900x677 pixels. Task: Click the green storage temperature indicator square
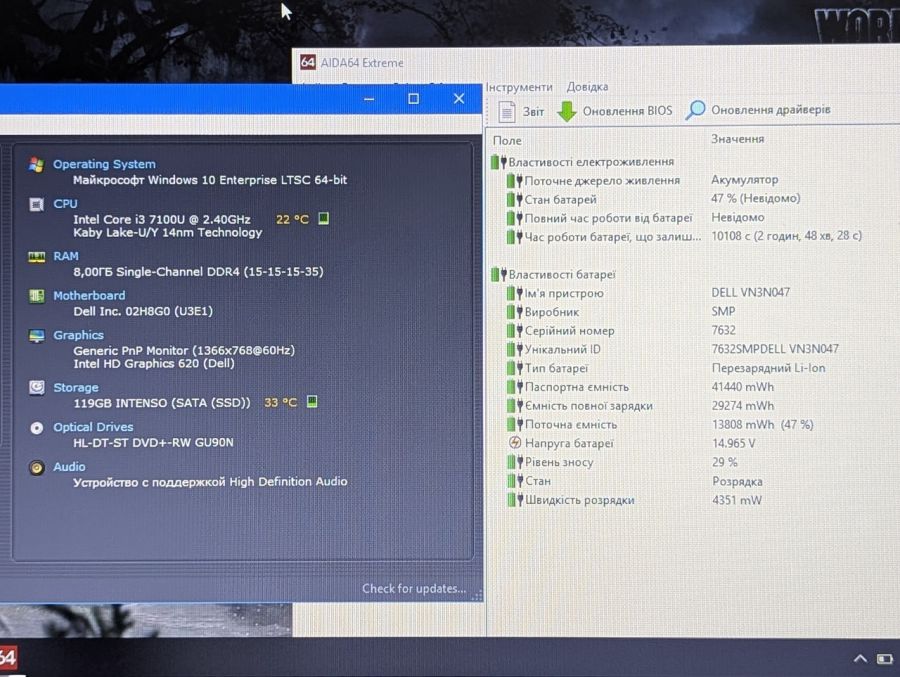click(x=312, y=401)
